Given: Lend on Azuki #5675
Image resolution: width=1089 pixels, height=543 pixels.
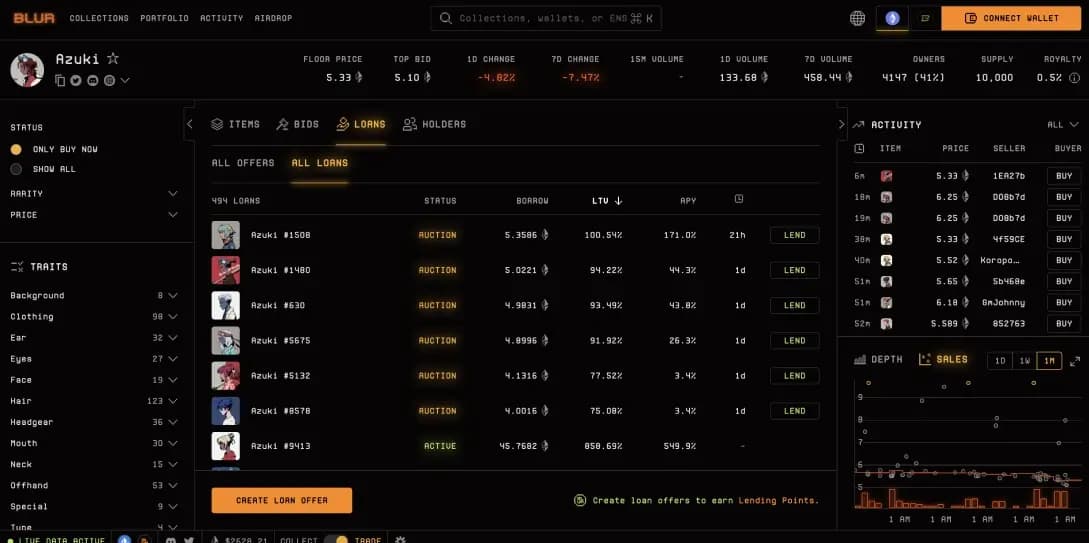Looking at the screenshot, I should coord(795,341).
